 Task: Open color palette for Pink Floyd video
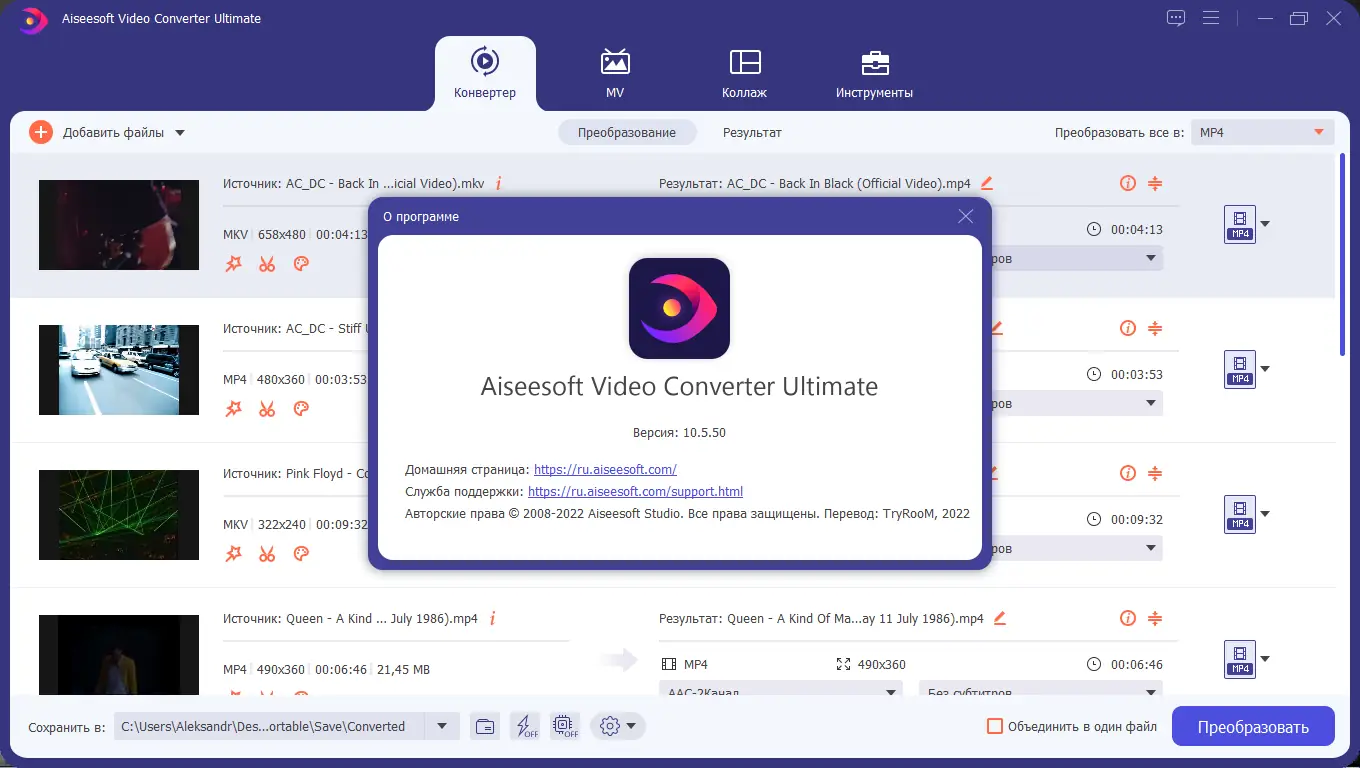[301, 554]
